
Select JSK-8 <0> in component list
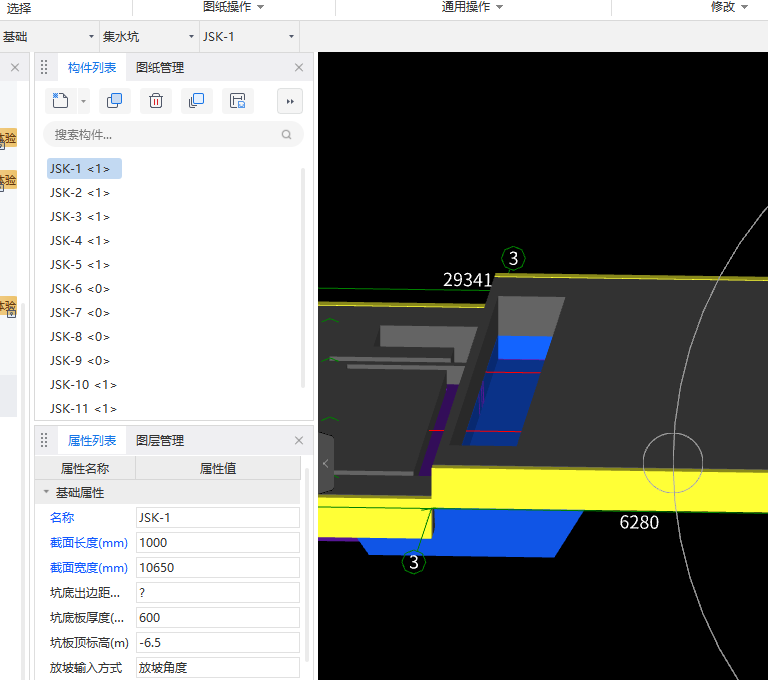click(80, 337)
